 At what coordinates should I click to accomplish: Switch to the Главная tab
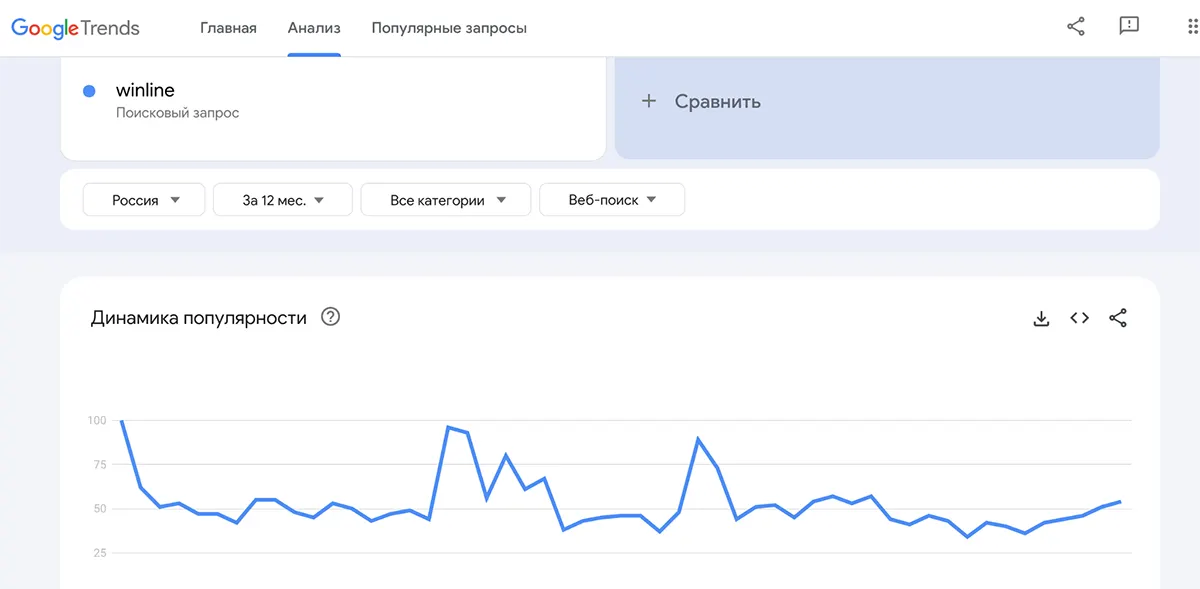(228, 28)
